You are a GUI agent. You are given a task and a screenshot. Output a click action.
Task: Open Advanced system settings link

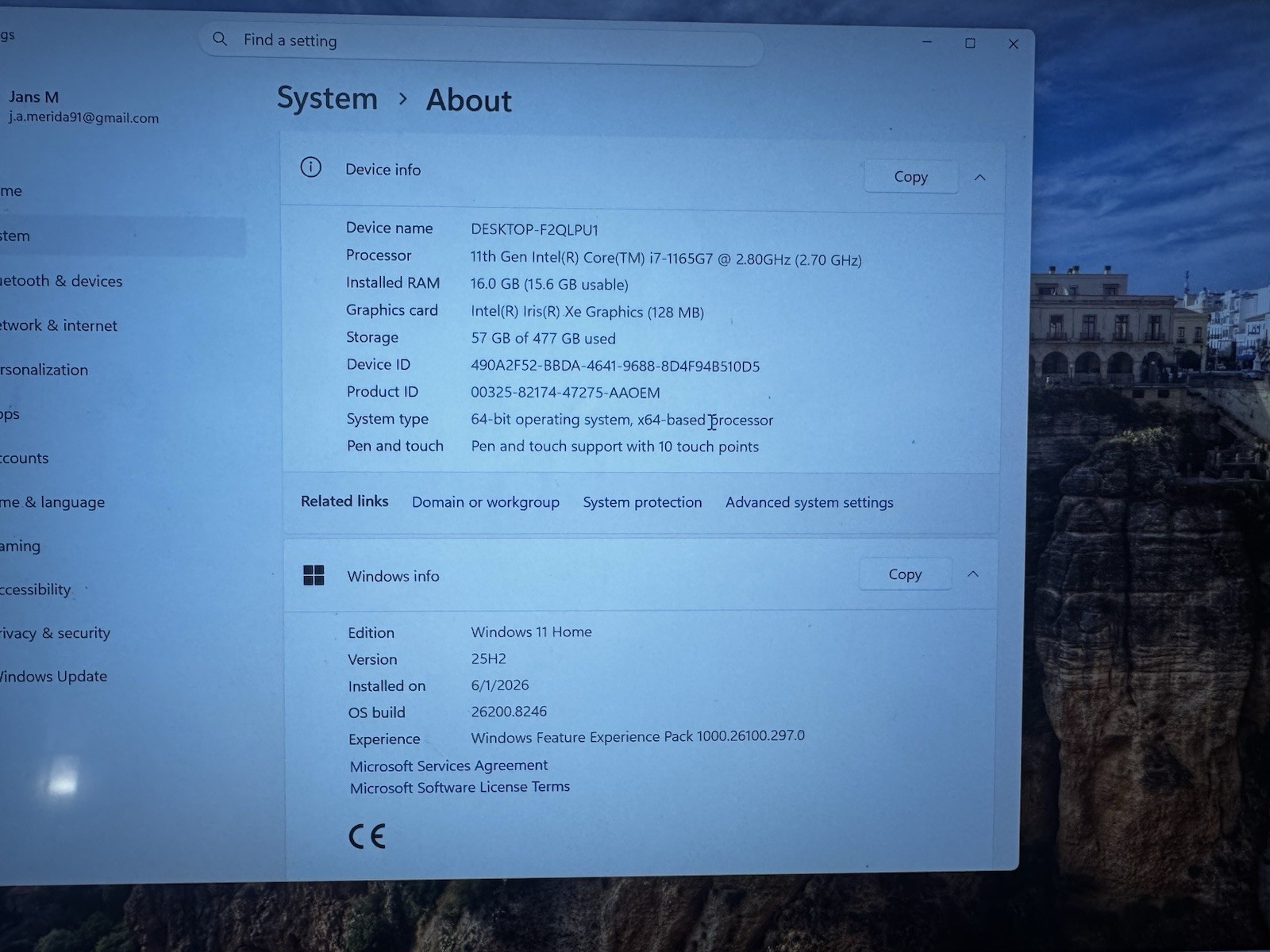tap(810, 502)
